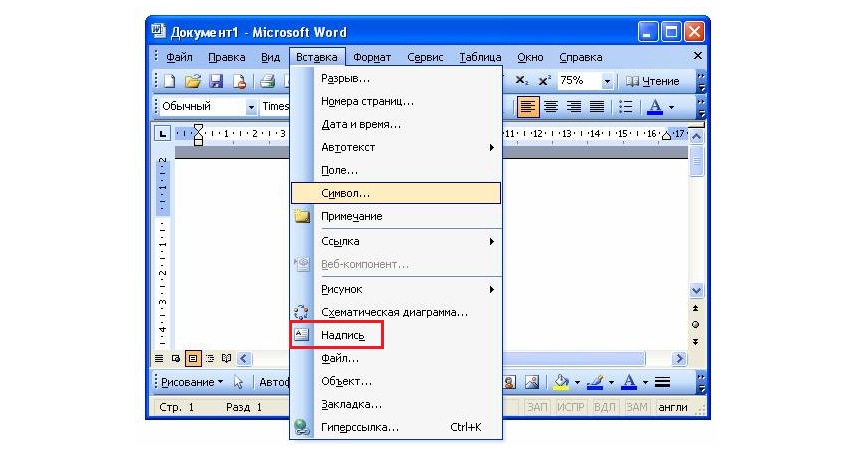Viewport: 842px width, 452px height.
Task: Switch to Normal view icon
Action: (159, 359)
